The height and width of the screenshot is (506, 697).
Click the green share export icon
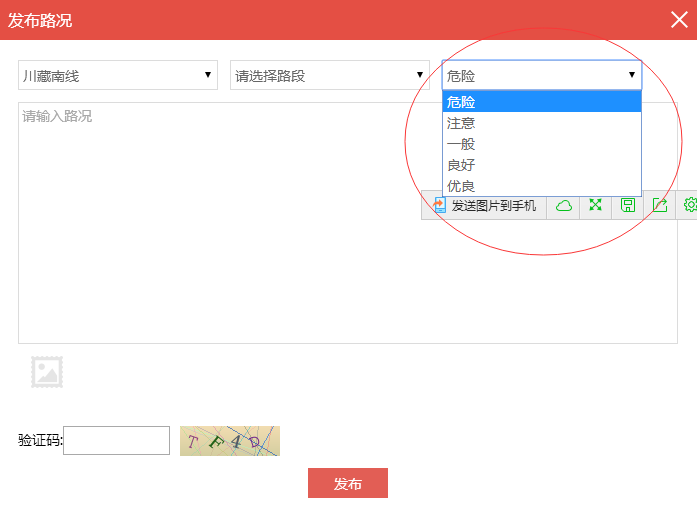[660, 205]
